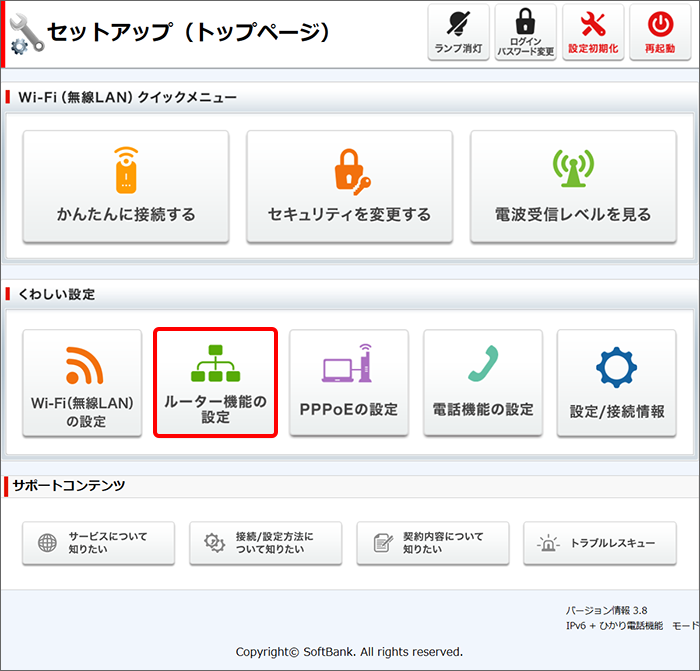Click 契約内容について知りたい button
The image size is (700, 671).
(433, 543)
